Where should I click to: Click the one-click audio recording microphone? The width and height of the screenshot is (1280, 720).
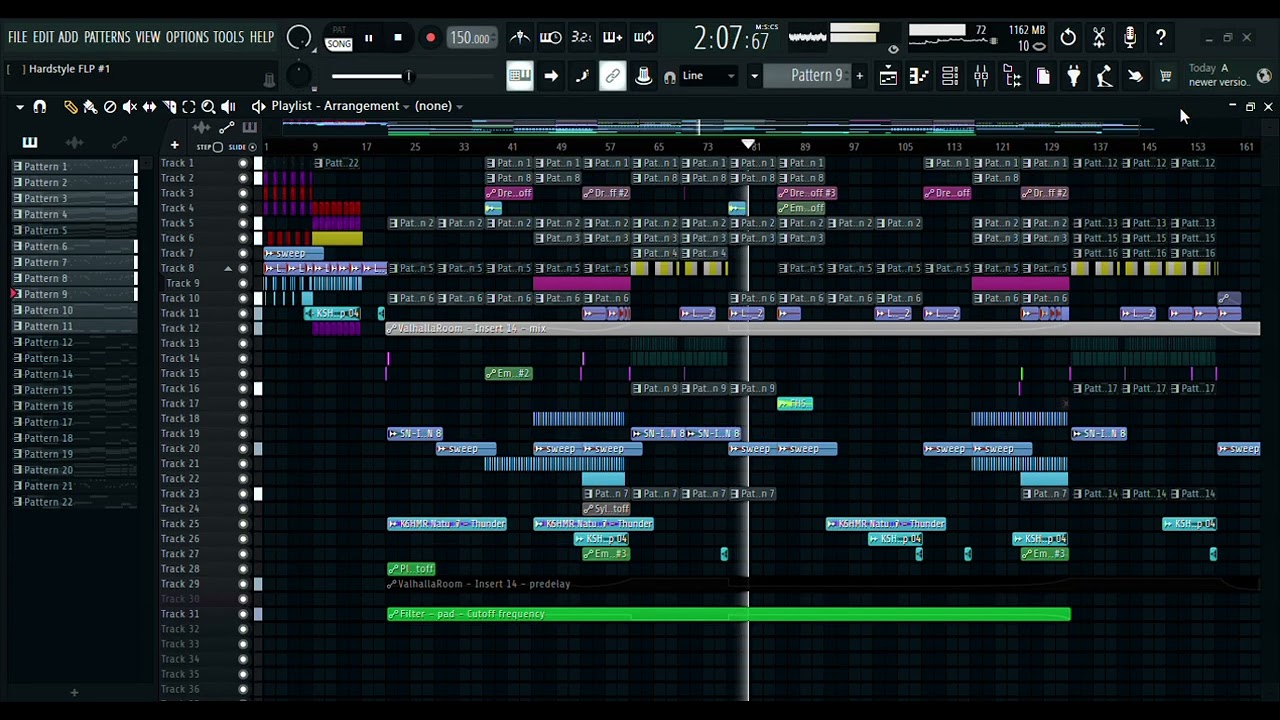pos(1130,38)
